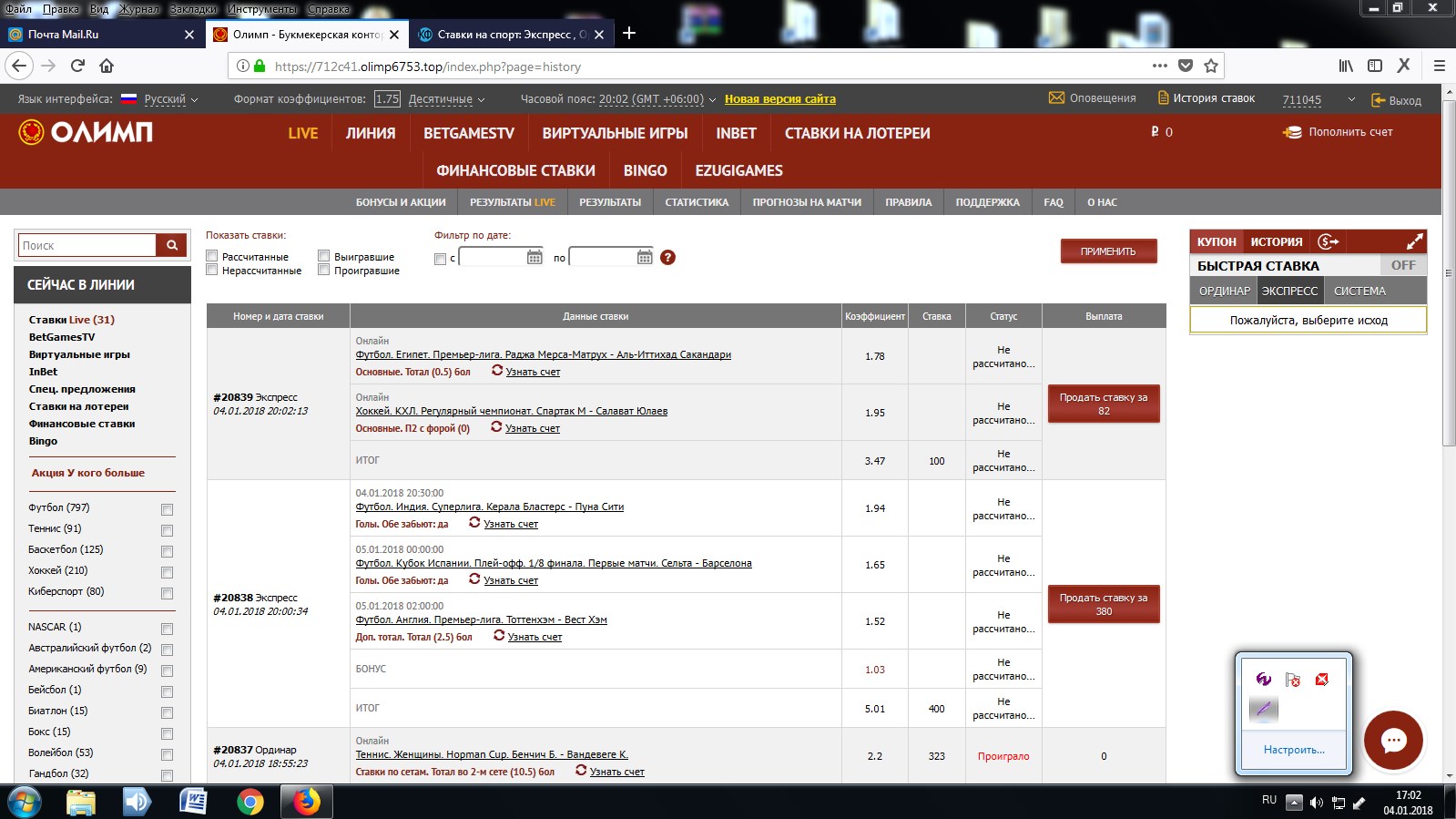
Task: Bookmark this page with star icon
Action: pos(1210,66)
